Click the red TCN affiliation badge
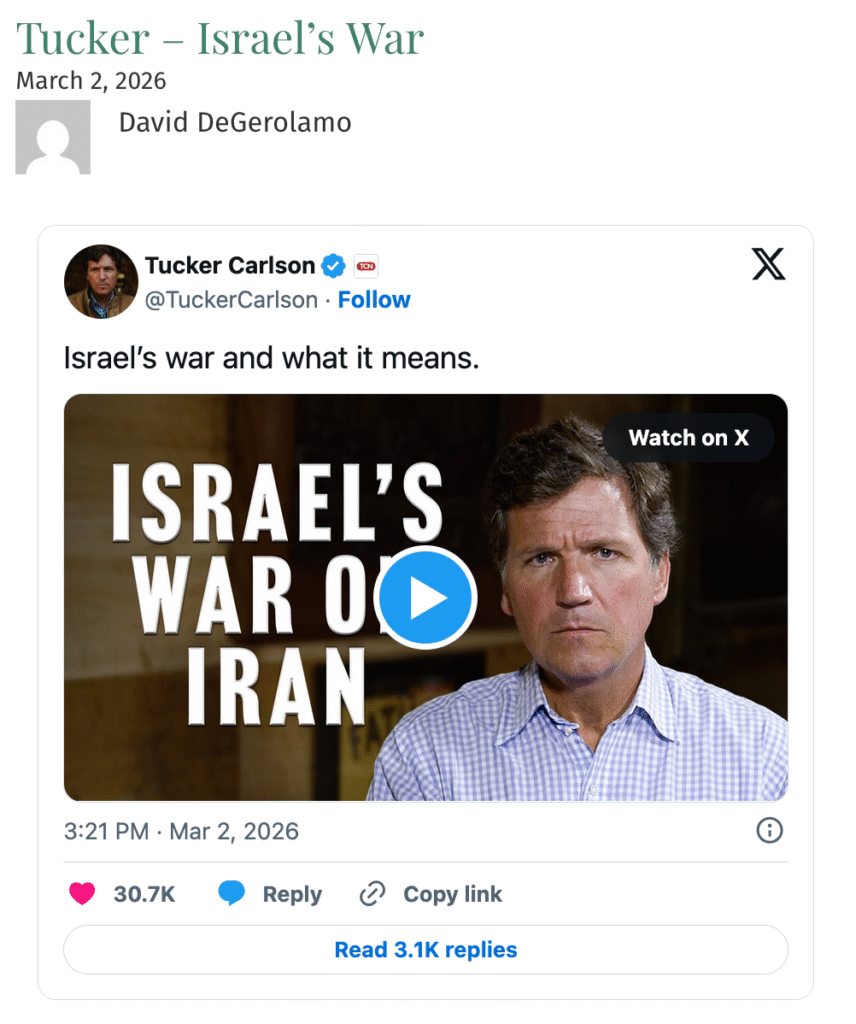The width and height of the screenshot is (856, 1024). coord(366,266)
